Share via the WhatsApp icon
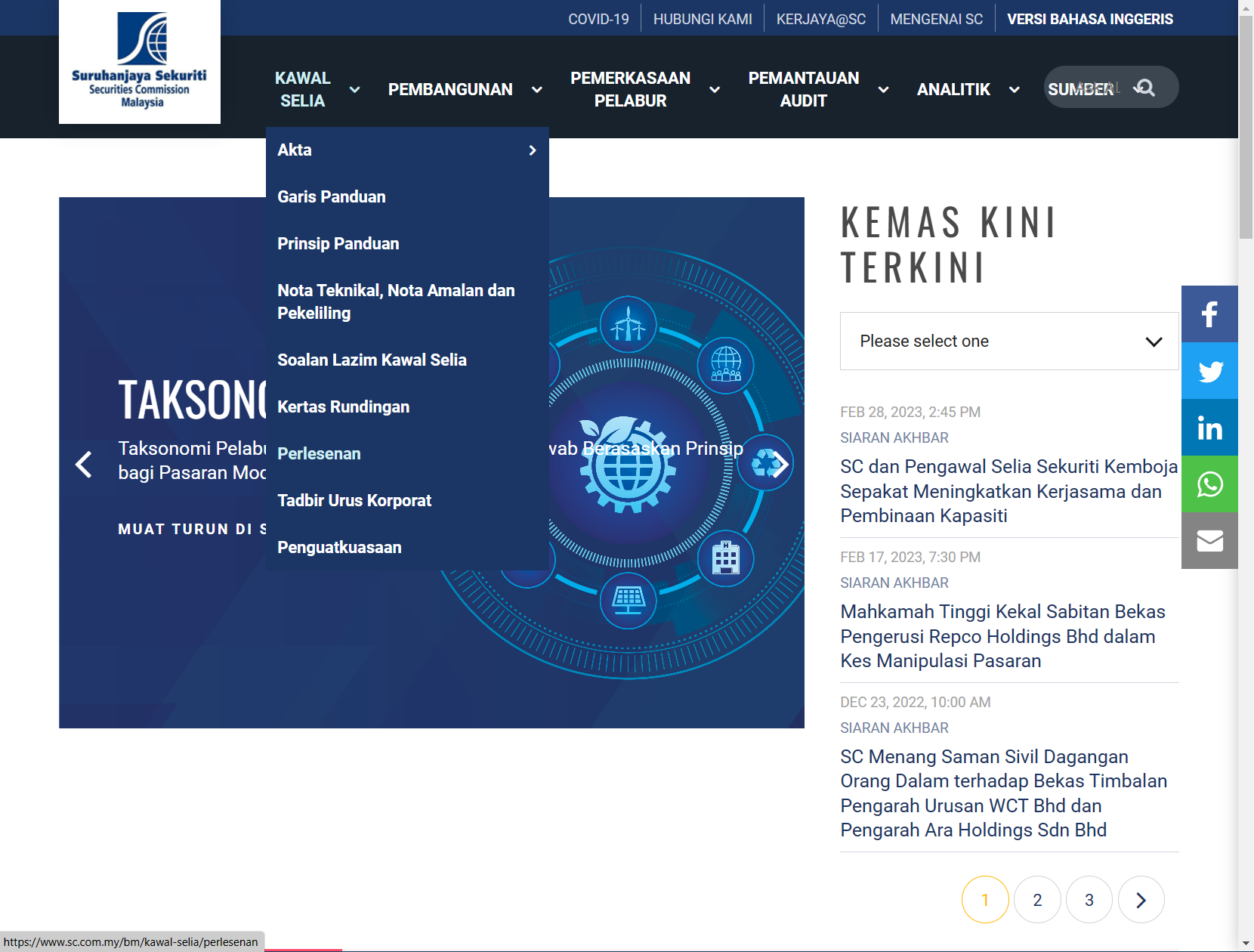Image resolution: width=1254 pixels, height=952 pixels. pos(1209,484)
